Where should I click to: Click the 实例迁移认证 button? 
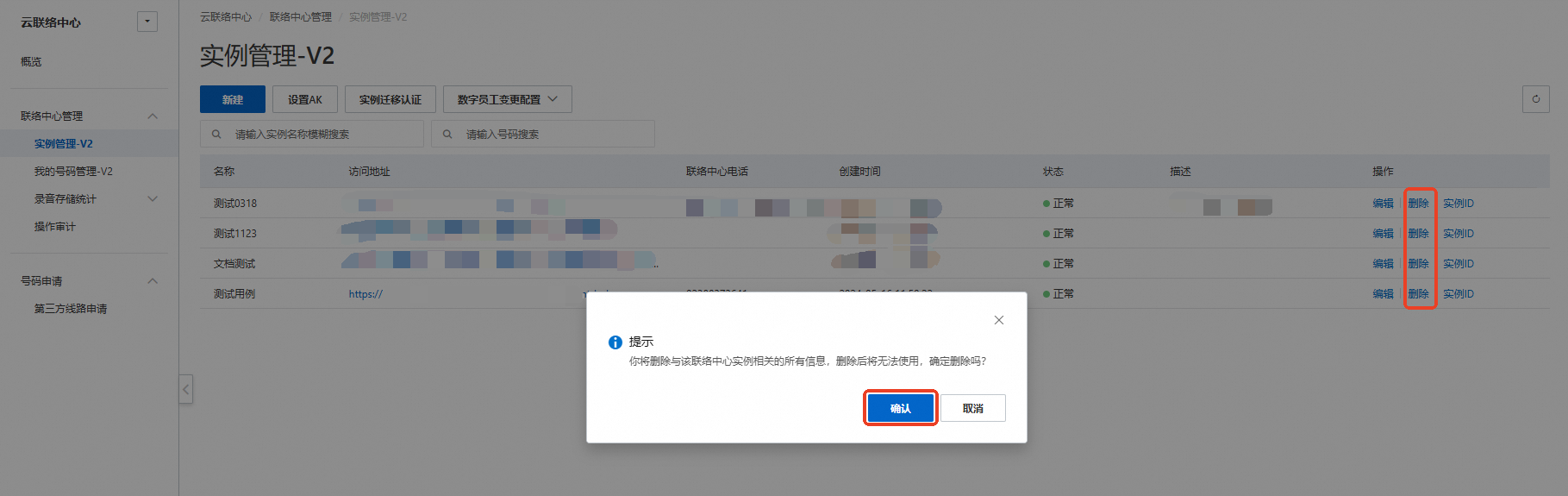[390, 99]
